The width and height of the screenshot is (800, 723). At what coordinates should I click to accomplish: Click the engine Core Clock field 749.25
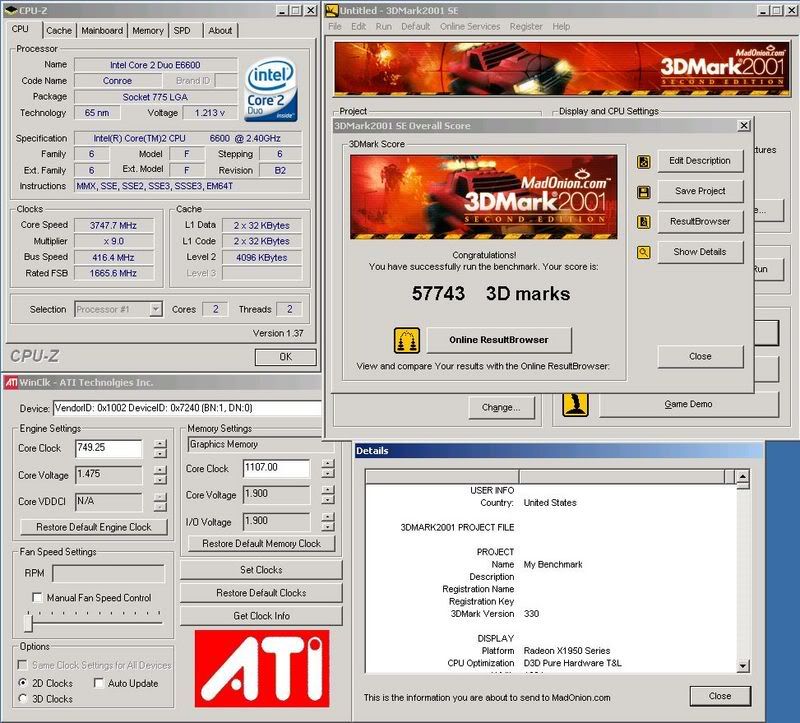click(109, 448)
